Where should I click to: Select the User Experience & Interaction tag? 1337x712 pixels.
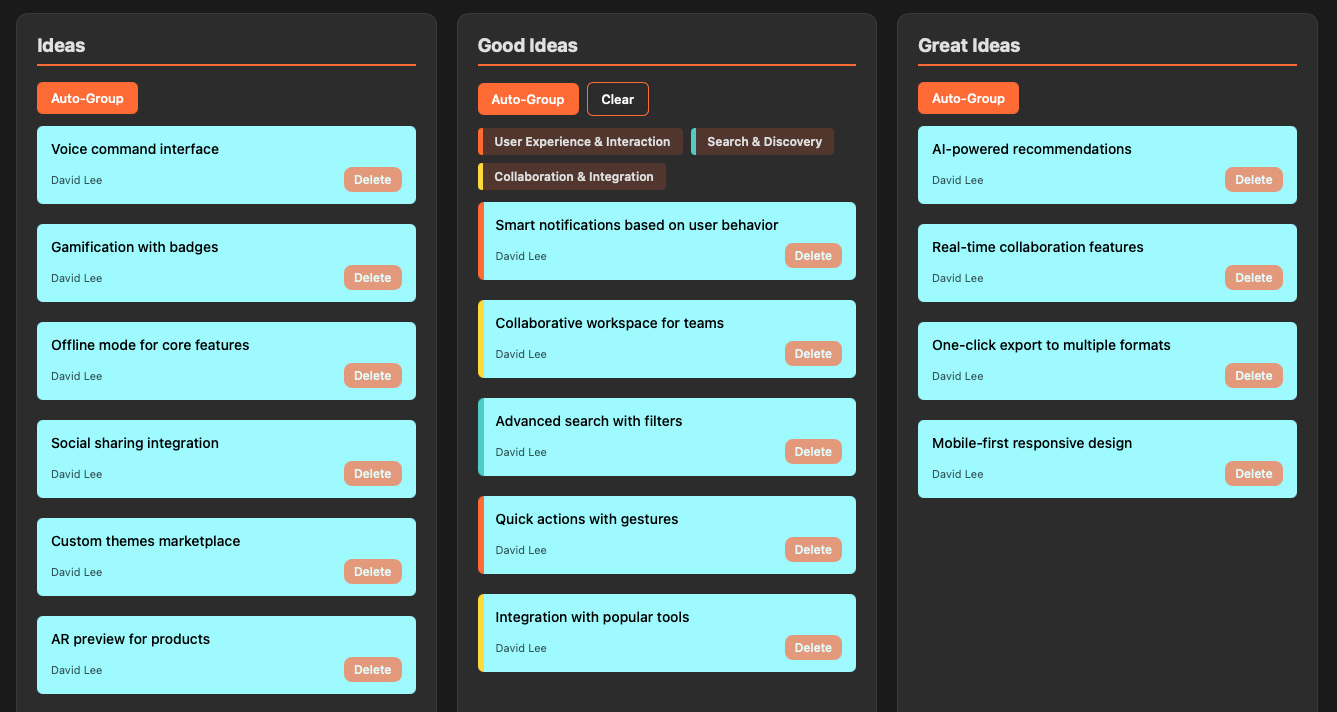point(581,141)
